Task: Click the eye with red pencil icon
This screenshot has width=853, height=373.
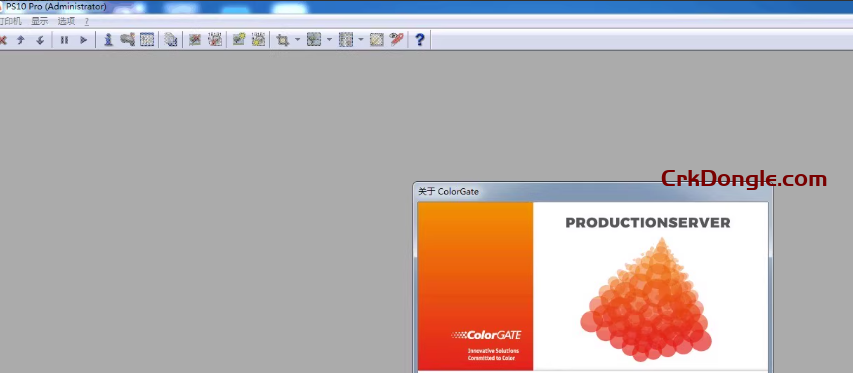Action: pyautogui.click(x=397, y=40)
